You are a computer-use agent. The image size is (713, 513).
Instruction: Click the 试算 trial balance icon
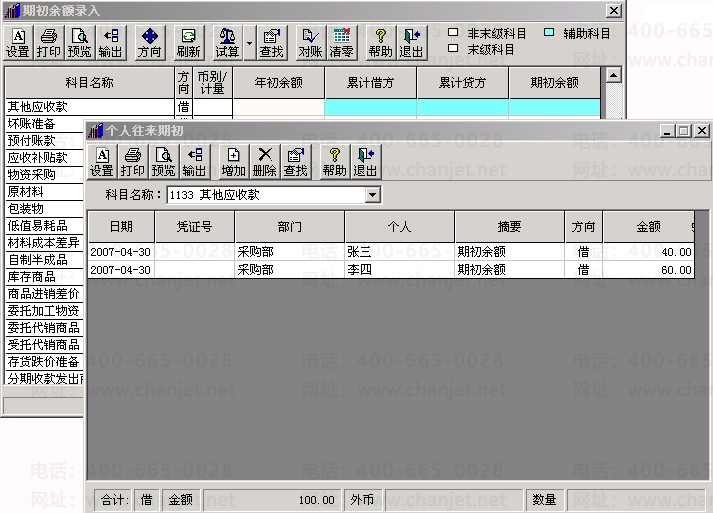pos(227,43)
